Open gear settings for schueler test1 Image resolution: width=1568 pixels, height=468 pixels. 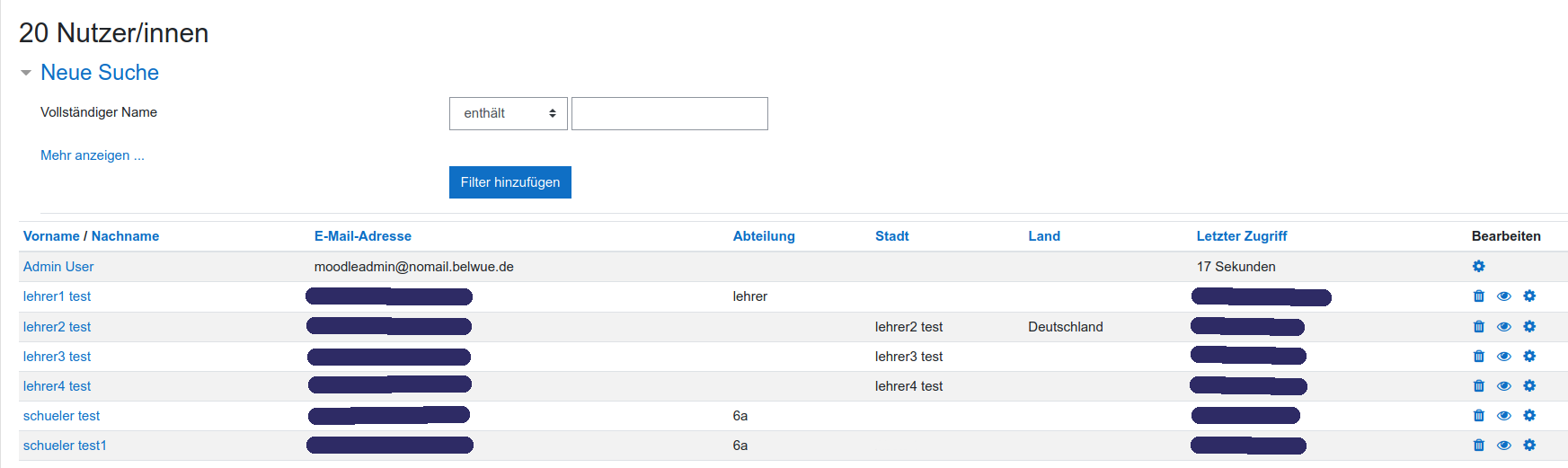[x=1529, y=446]
